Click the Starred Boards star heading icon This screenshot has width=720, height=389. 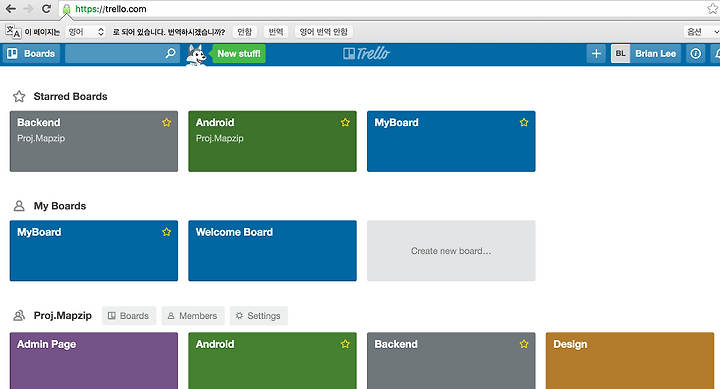(19, 96)
